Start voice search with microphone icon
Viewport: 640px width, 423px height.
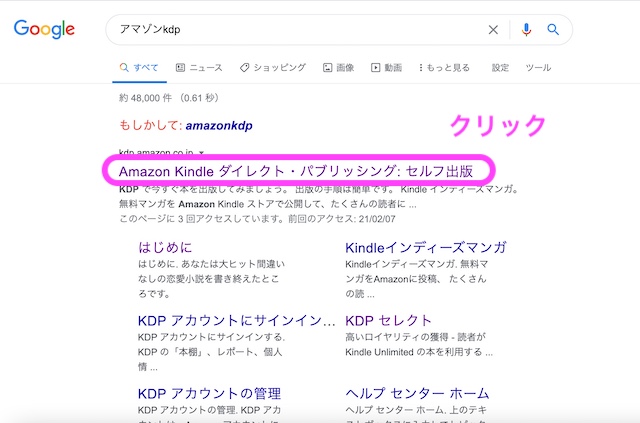click(x=527, y=30)
